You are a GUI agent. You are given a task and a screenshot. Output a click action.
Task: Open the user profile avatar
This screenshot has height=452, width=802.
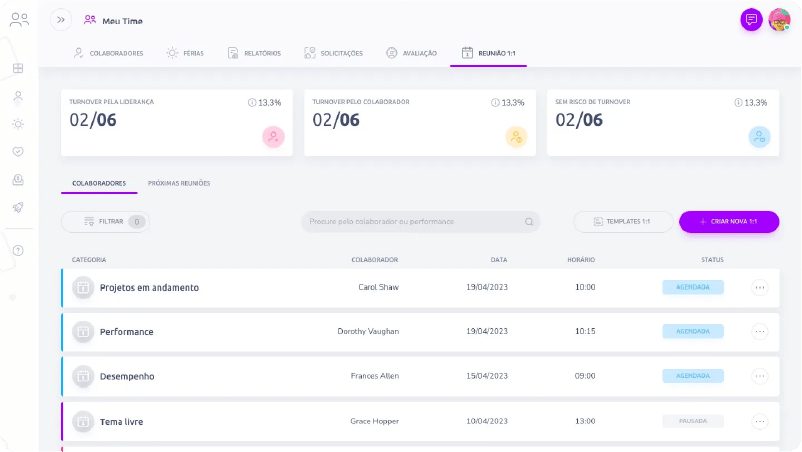click(x=779, y=20)
